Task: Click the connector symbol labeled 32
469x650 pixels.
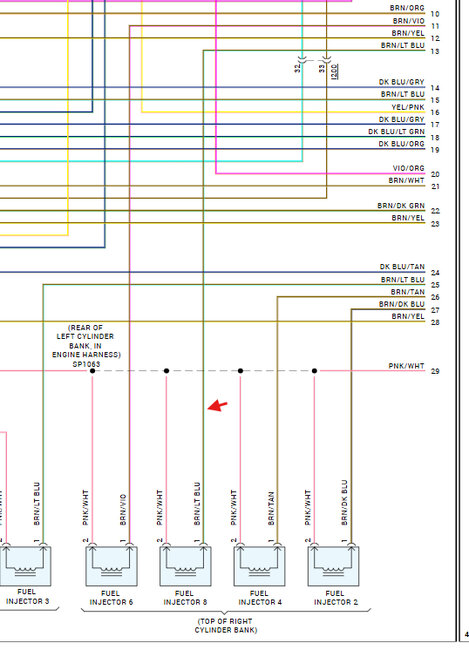Action: (x=302, y=59)
